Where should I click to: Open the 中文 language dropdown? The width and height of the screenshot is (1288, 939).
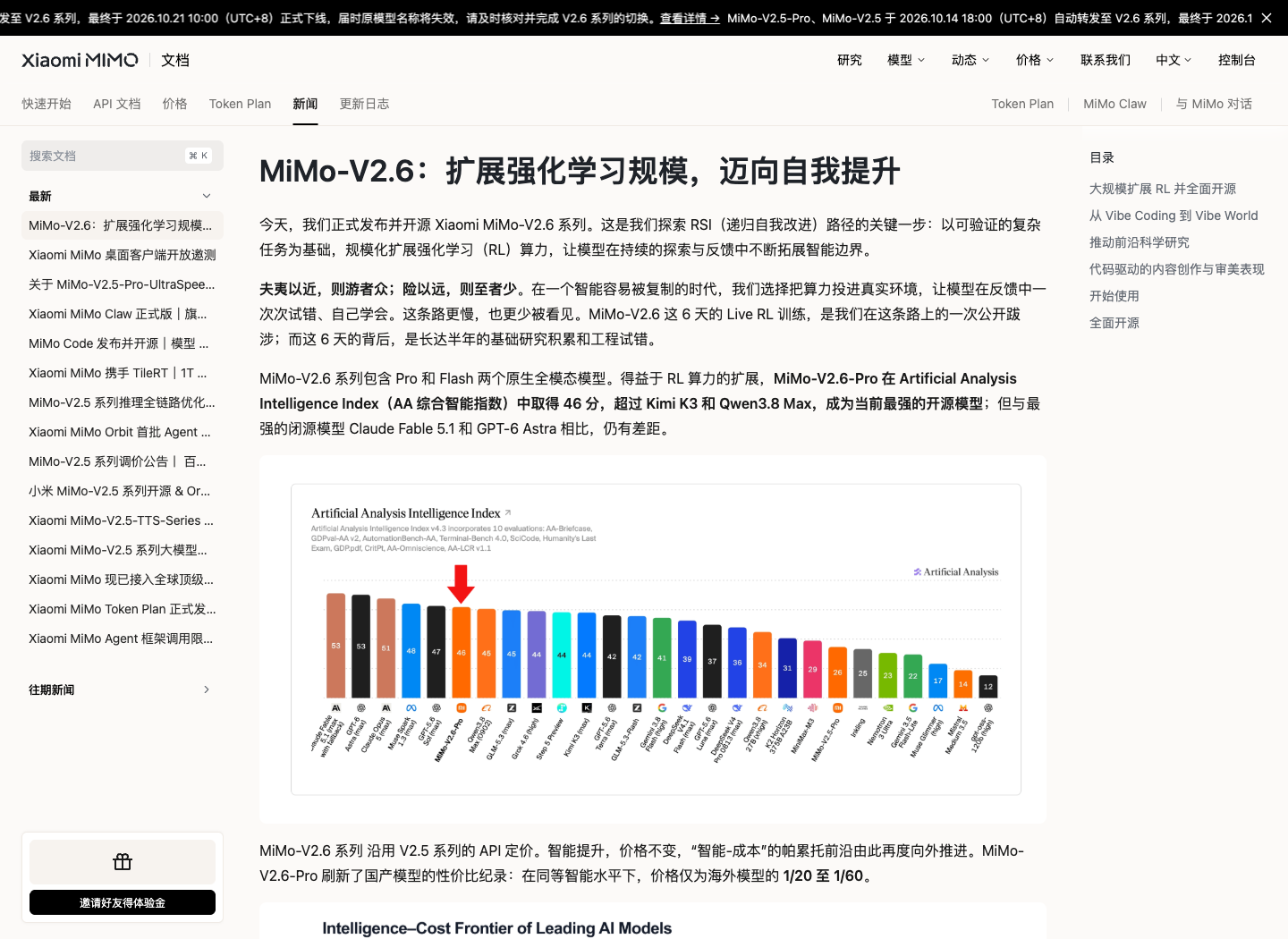coord(1174,60)
